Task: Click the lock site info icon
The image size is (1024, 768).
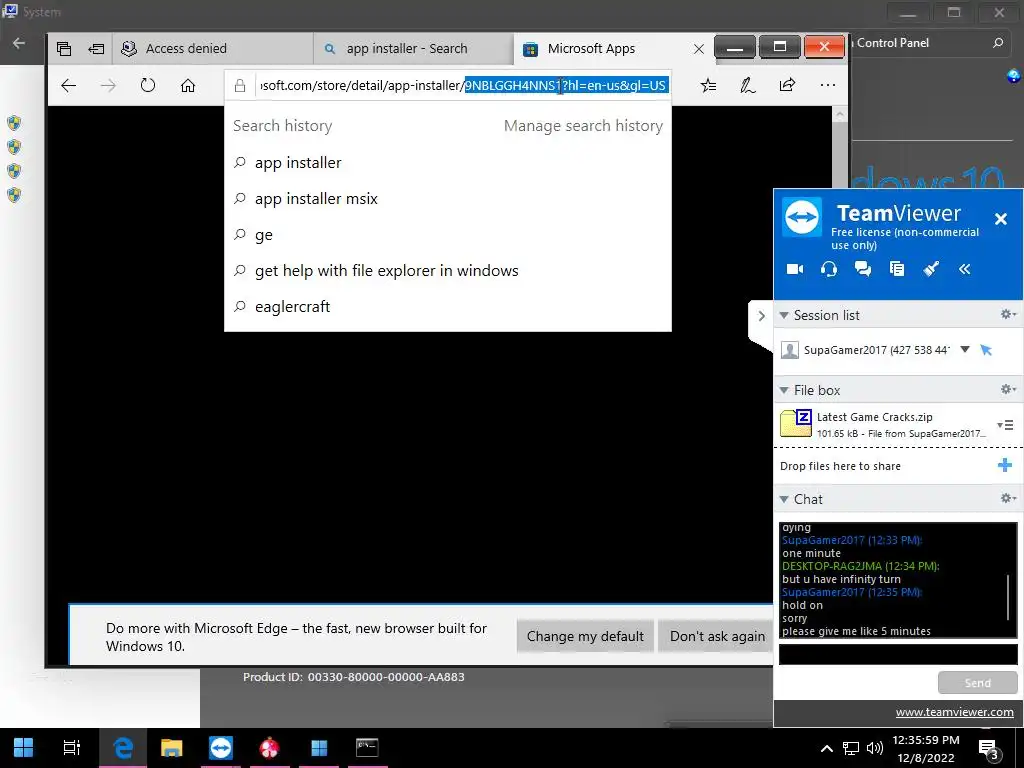Action: click(x=240, y=86)
